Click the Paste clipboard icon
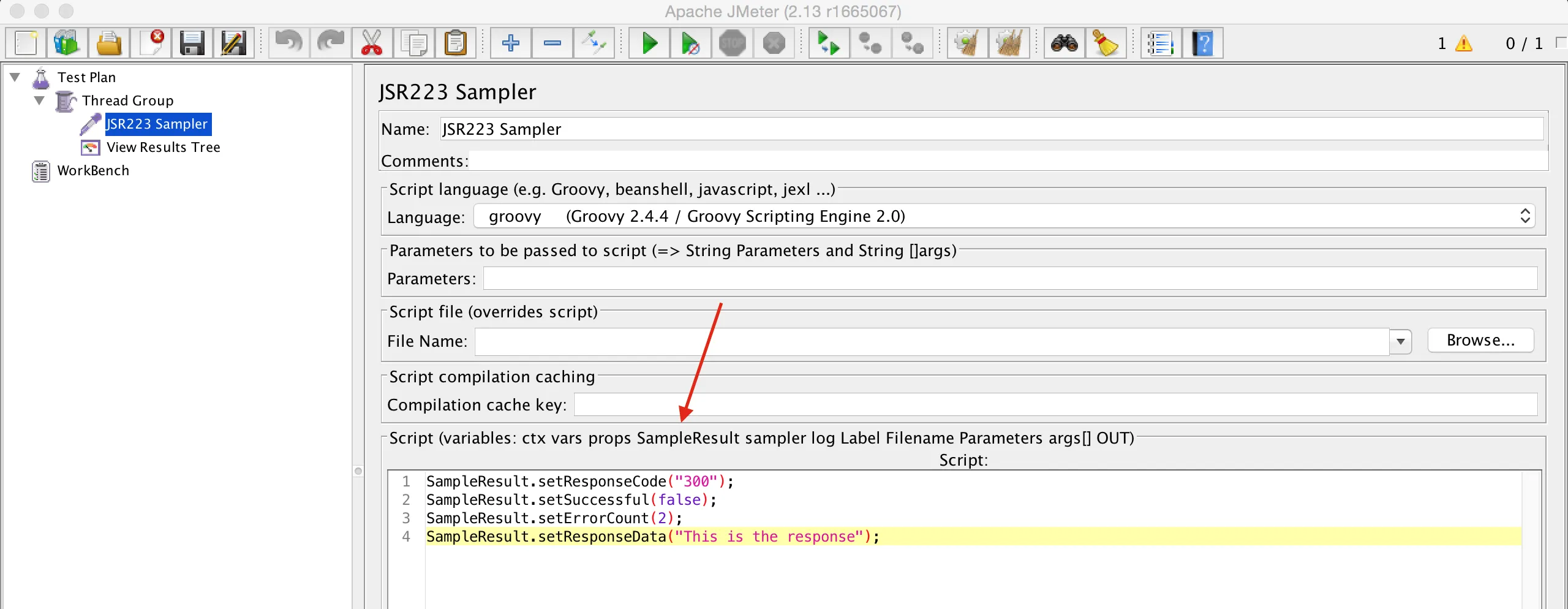This screenshot has height=609, width=1568. tap(456, 43)
